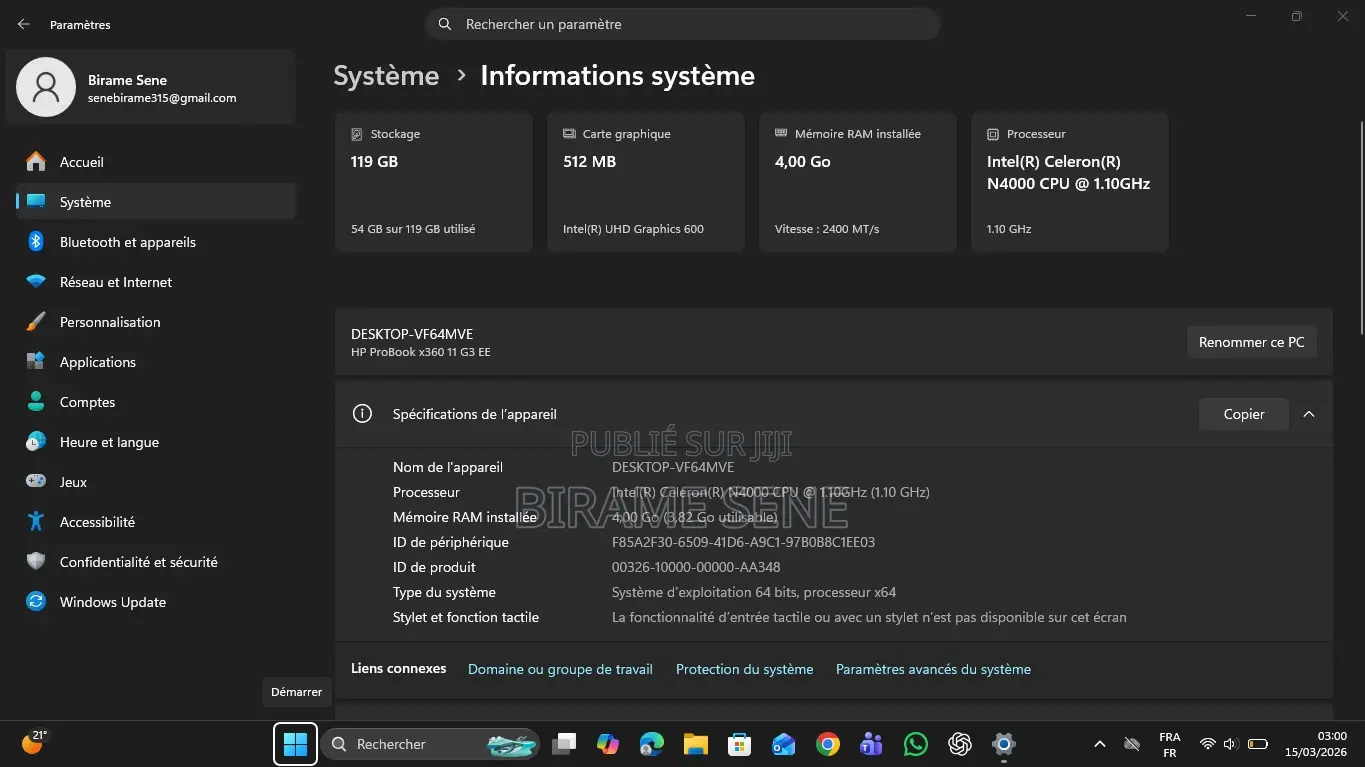Select Système in the sidebar
Viewport: 1365px width, 767px height.
[x=156, y=202]
